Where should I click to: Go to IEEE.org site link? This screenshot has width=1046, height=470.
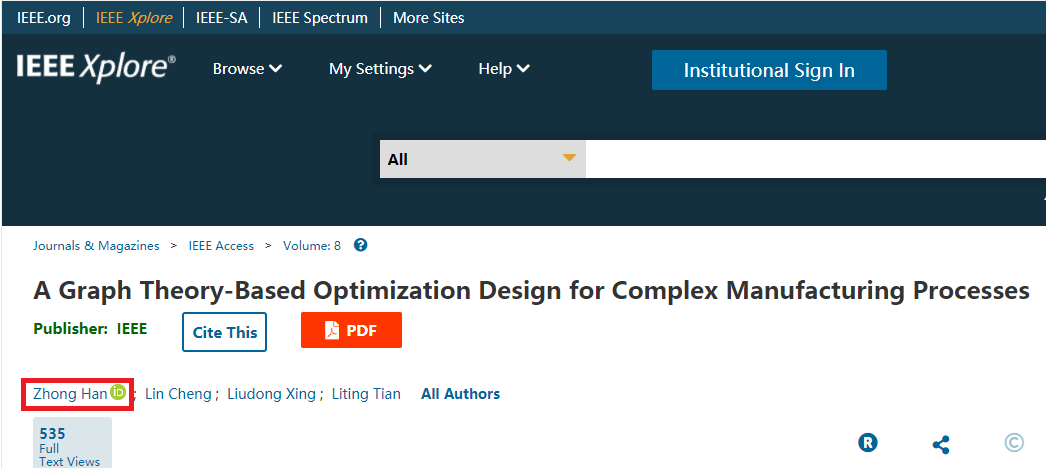43,18
